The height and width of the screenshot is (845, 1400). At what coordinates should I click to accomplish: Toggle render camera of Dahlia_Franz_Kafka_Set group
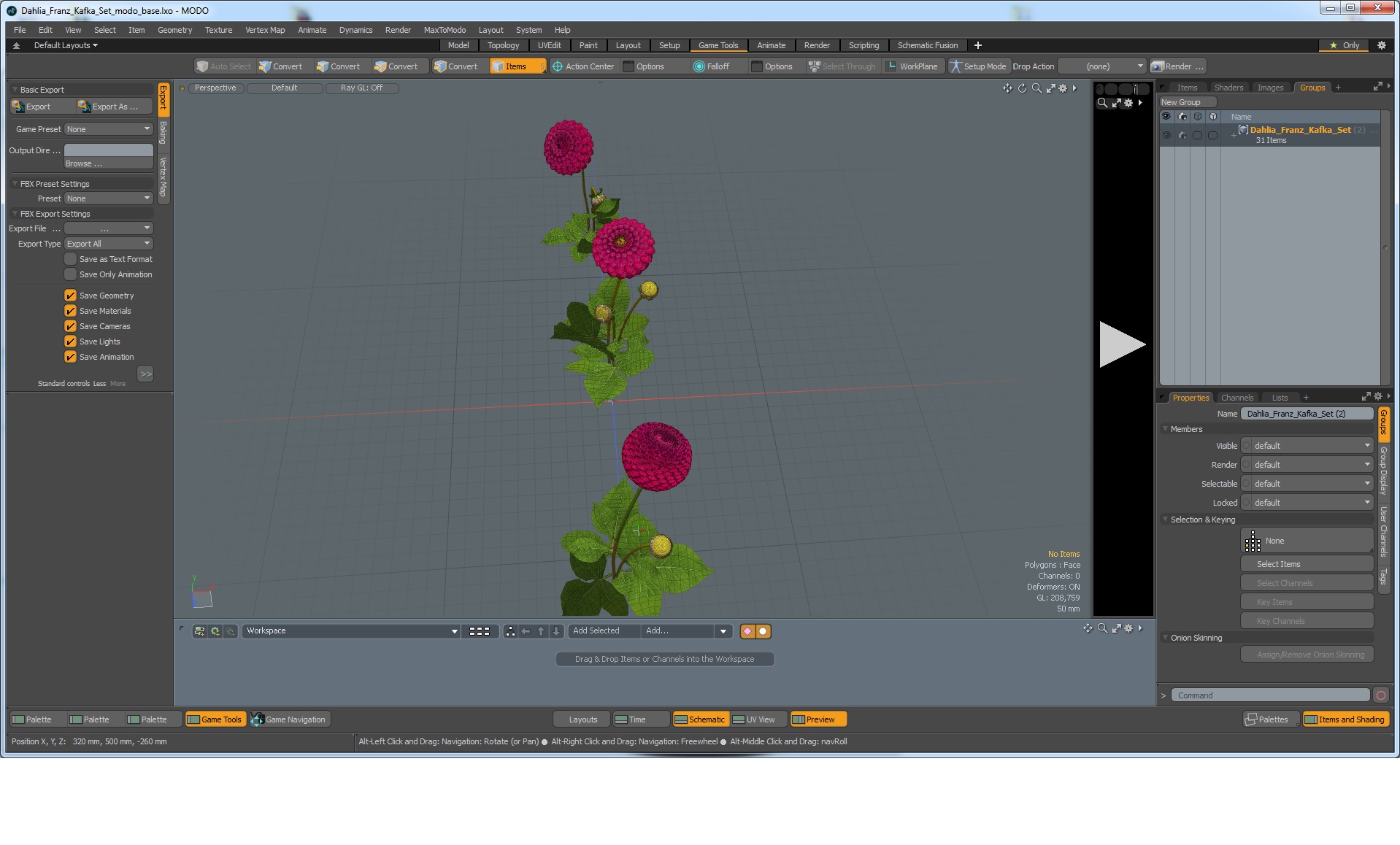pos(1182,135)
